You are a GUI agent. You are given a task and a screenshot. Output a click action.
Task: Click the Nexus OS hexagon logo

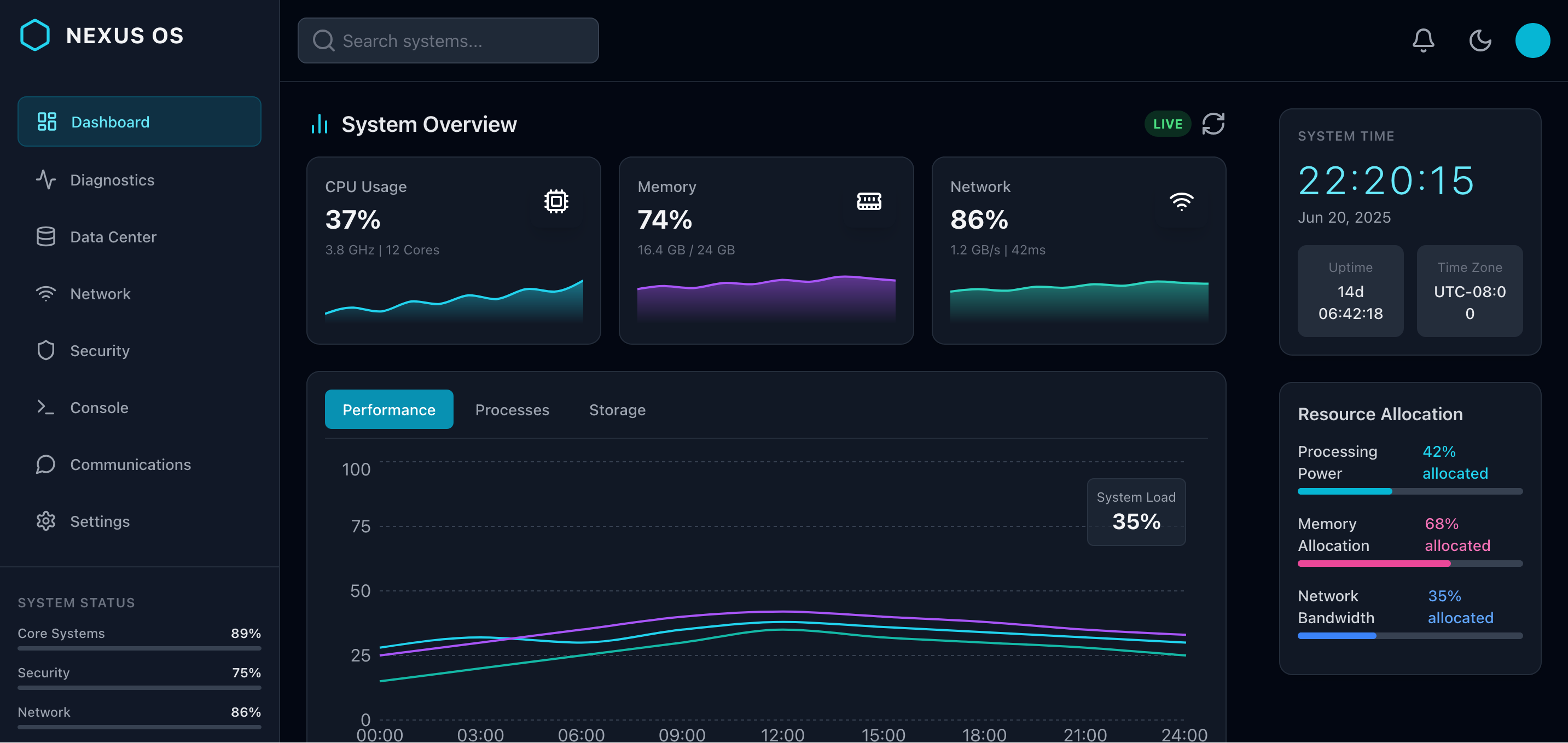click(x=34, y=36)
